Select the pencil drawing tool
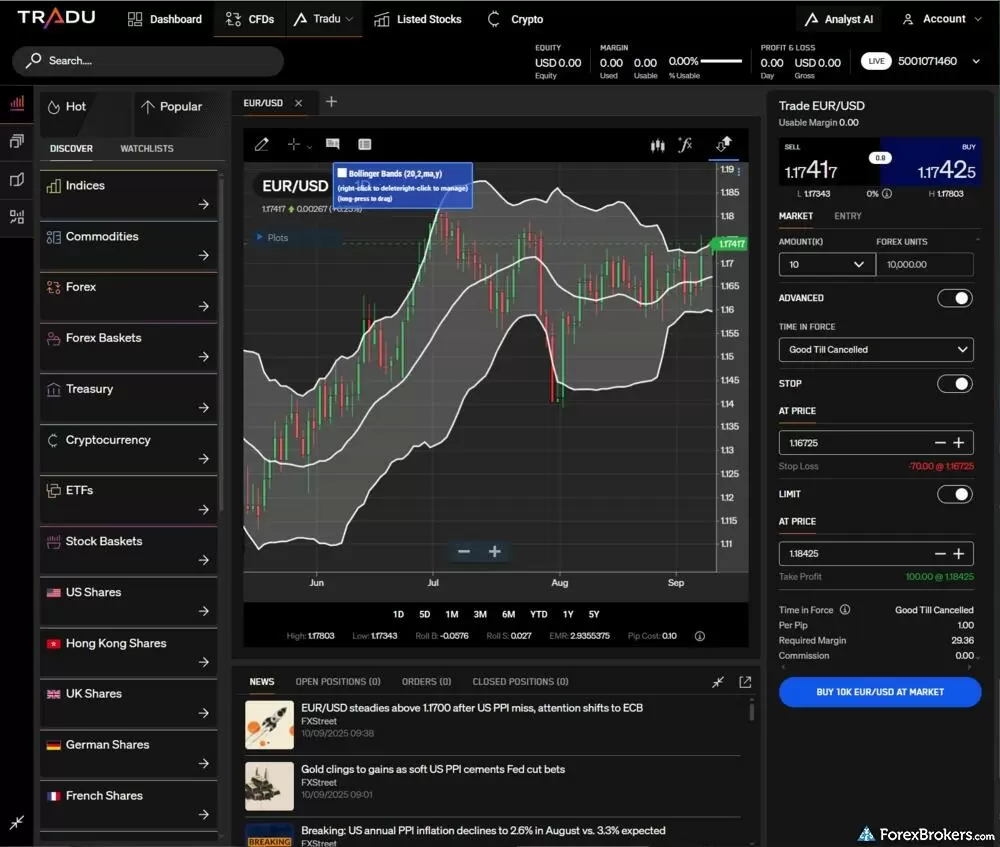This screenshot has height=847, width=1000. [x=261, y=145]
